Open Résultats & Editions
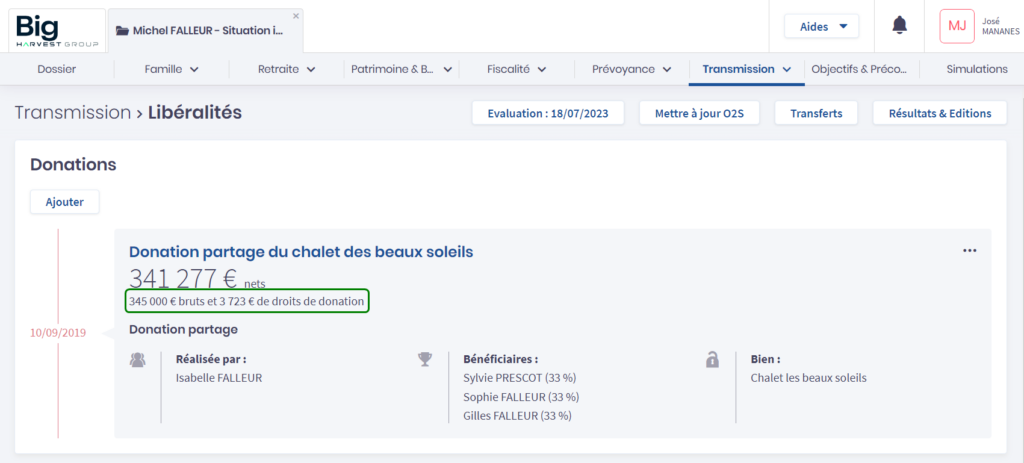The height and width of the screenshot is (463, 1024). tap(939, 113)
